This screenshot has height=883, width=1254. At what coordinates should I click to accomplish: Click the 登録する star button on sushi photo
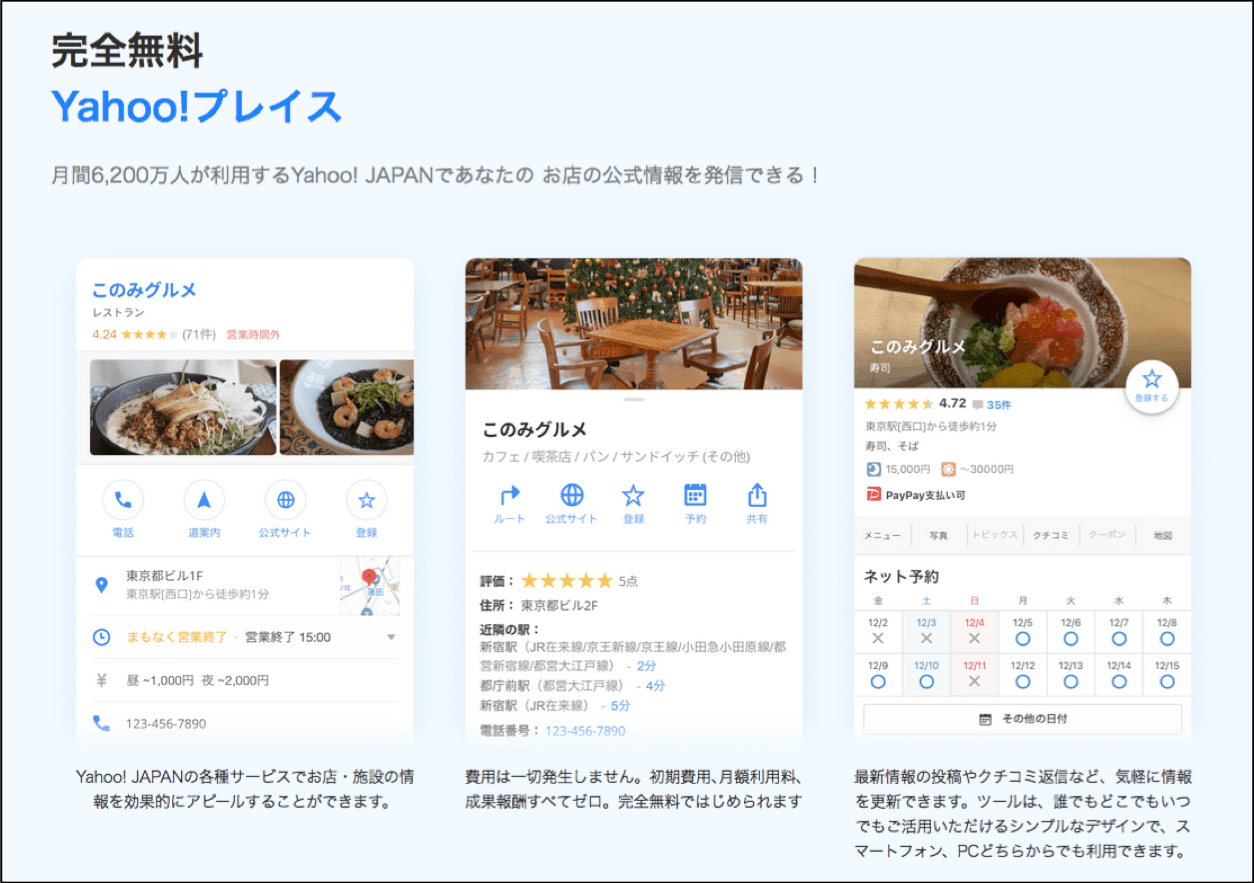[1151, 384]
